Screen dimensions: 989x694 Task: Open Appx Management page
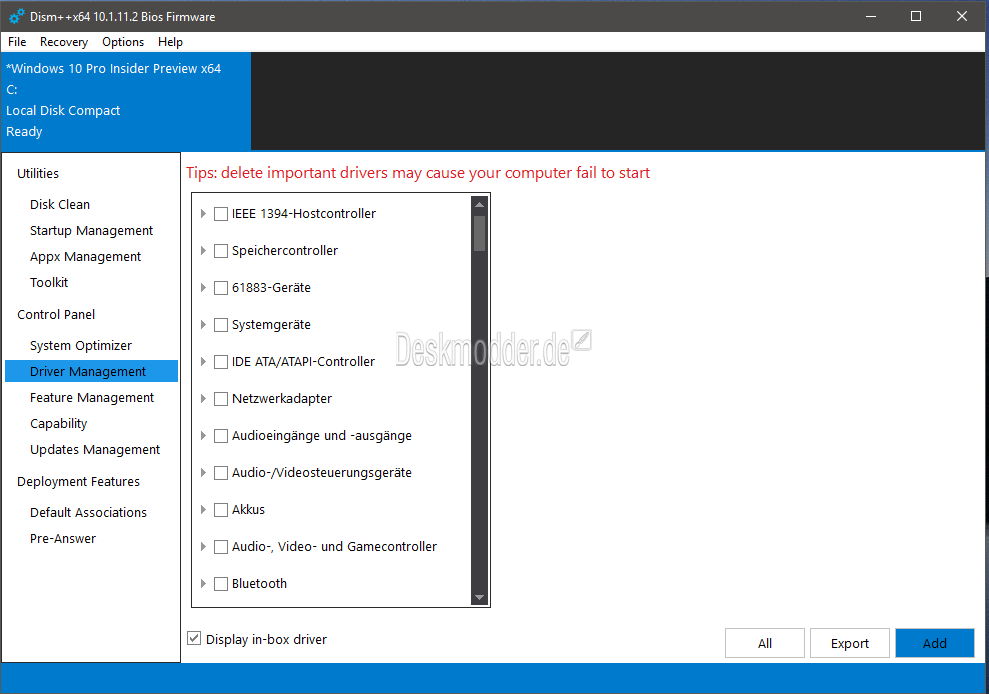click(85, 256)
